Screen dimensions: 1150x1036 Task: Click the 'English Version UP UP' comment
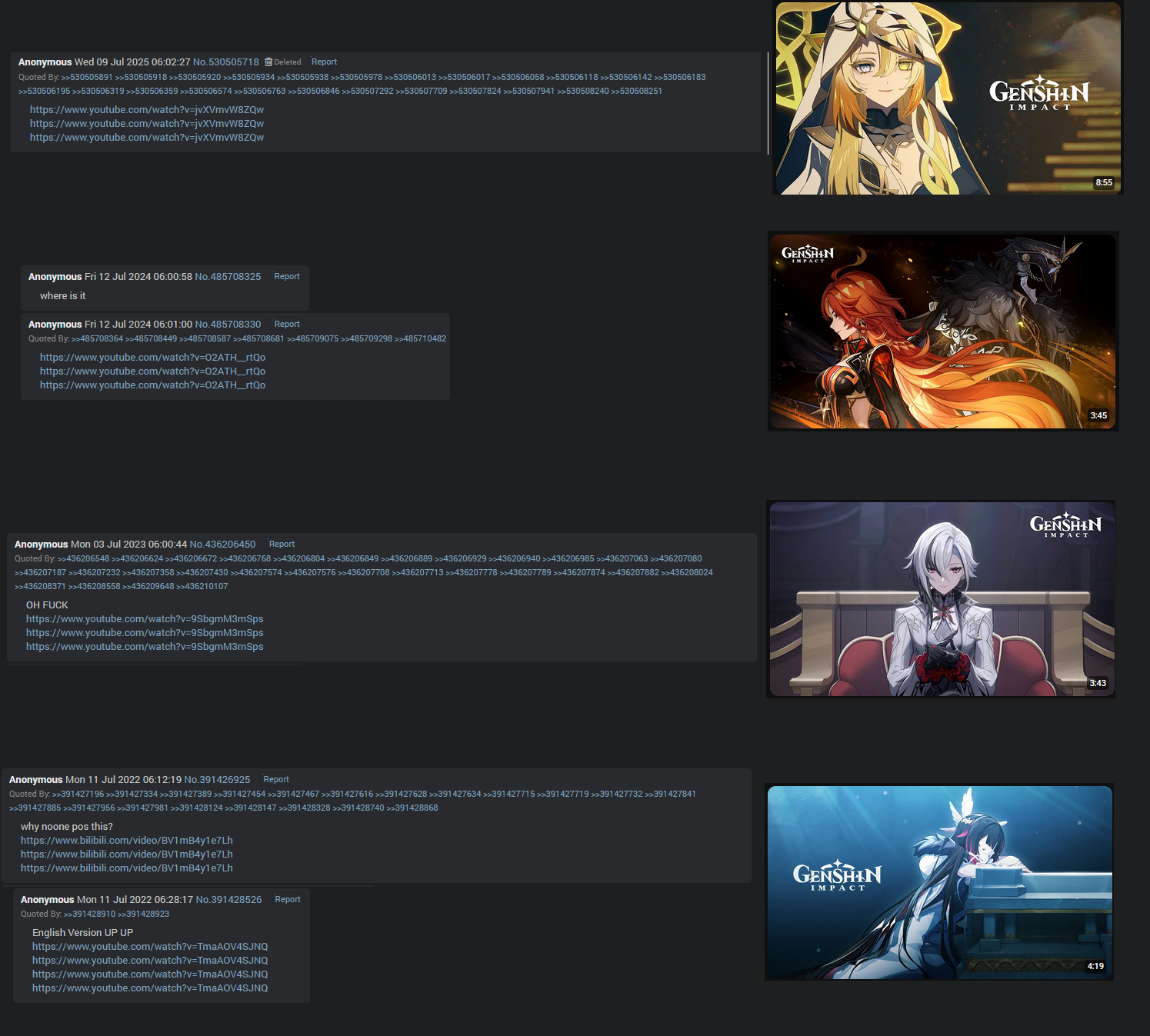tap(82, 933)
